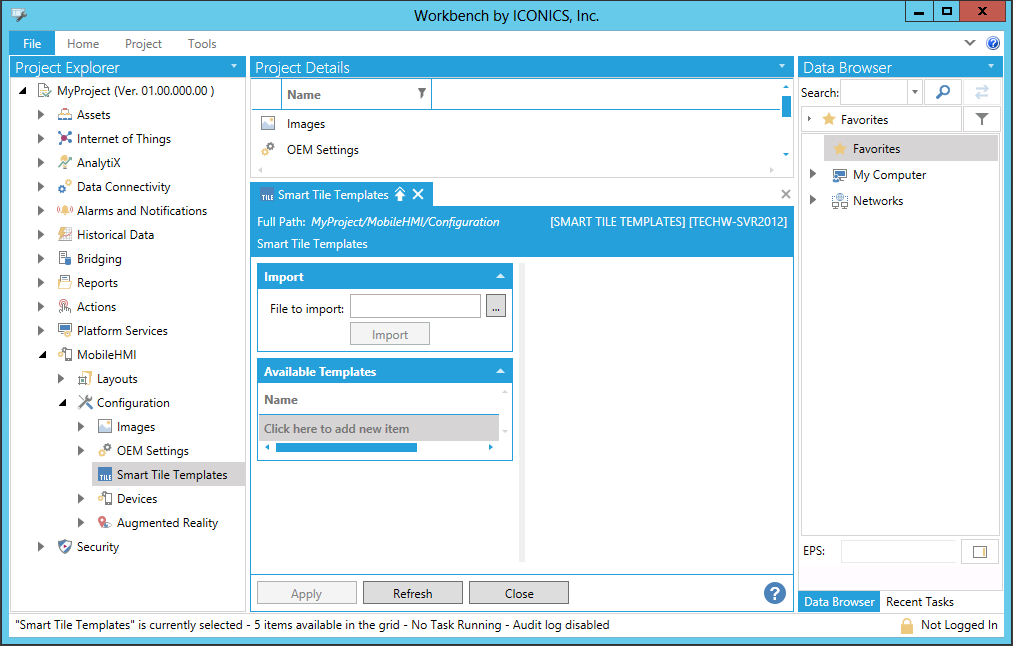Switch to the Project ribbon tab
Screen dimensions: 1013x646
click(x=143, y=44)
